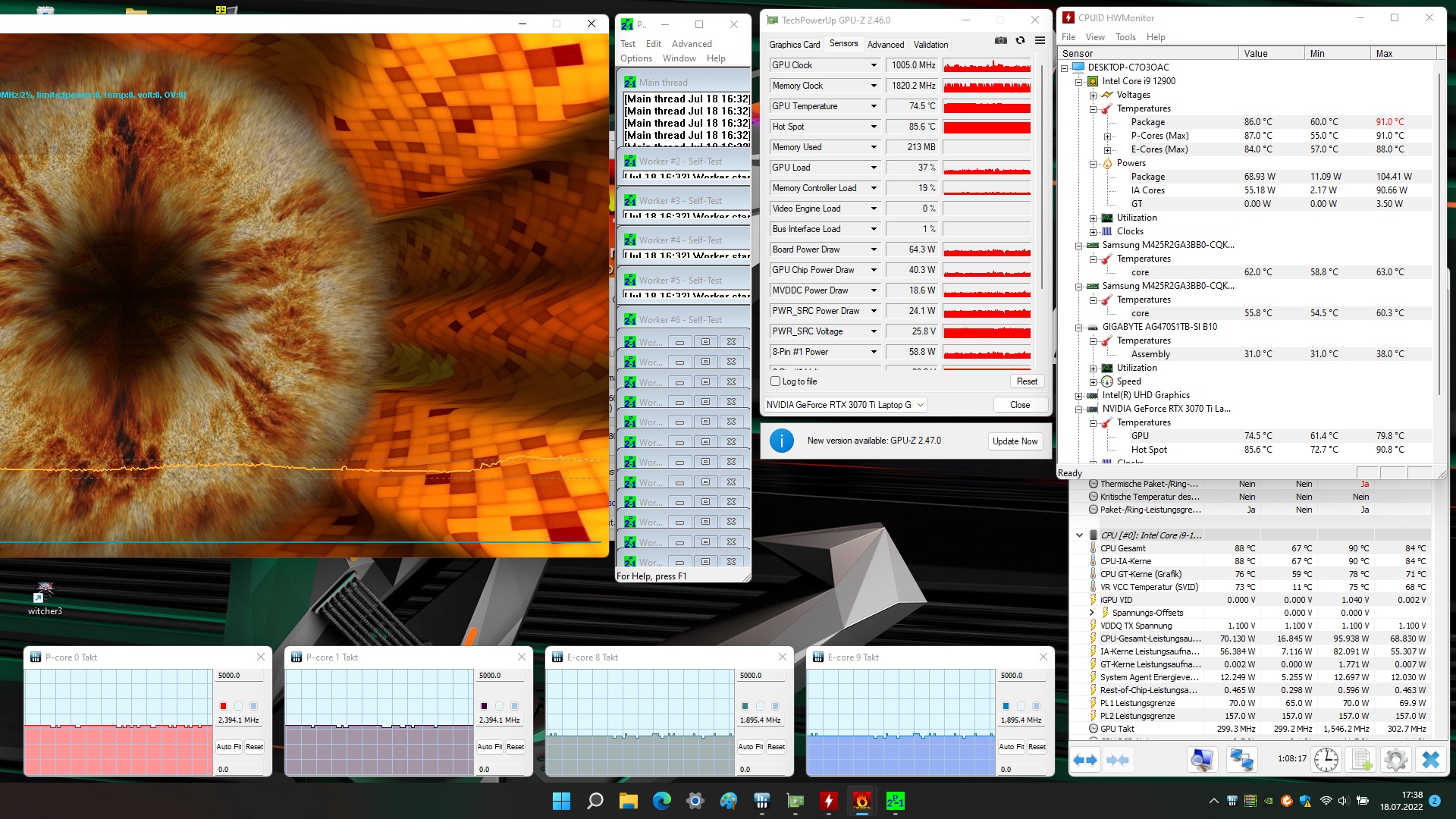Viewport: 1456px width, 819px height.
Task: Click the Windows Start button in taskbar
Action: pyautogui.click(x=561, y=801)
